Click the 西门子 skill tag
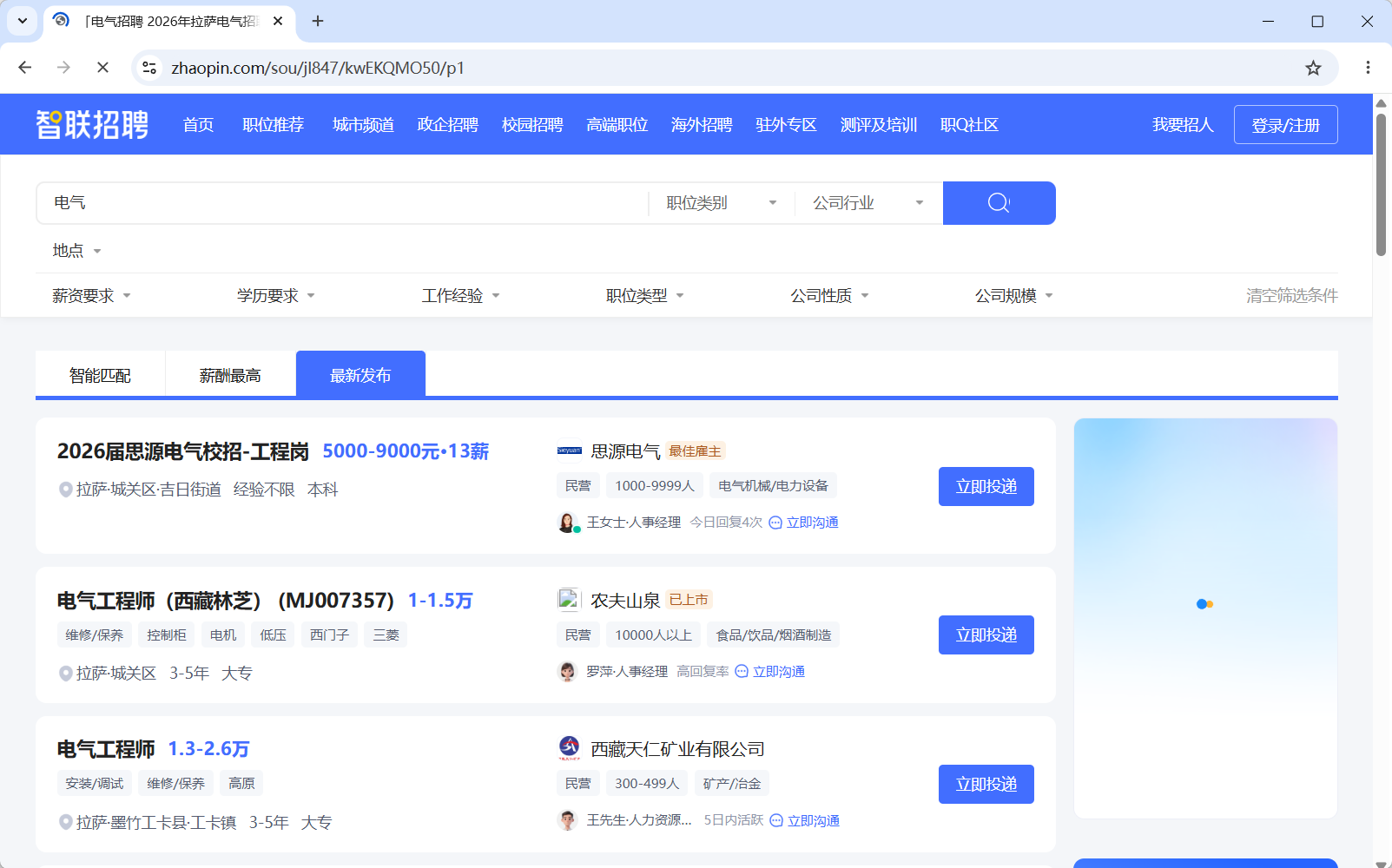This screenshot has height=868, width=1392. pos(330,635)
